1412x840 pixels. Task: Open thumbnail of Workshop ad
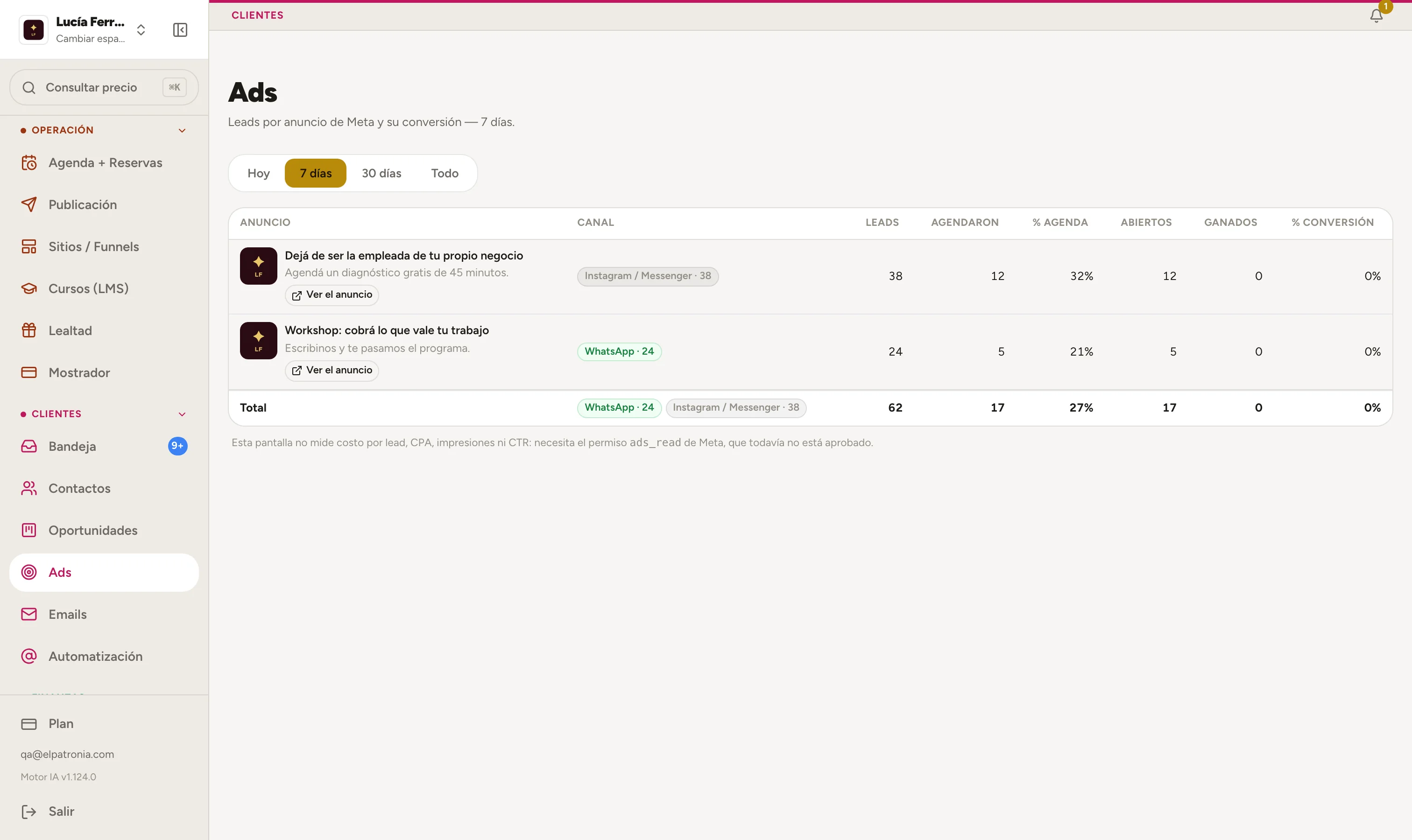pos(258,341)
